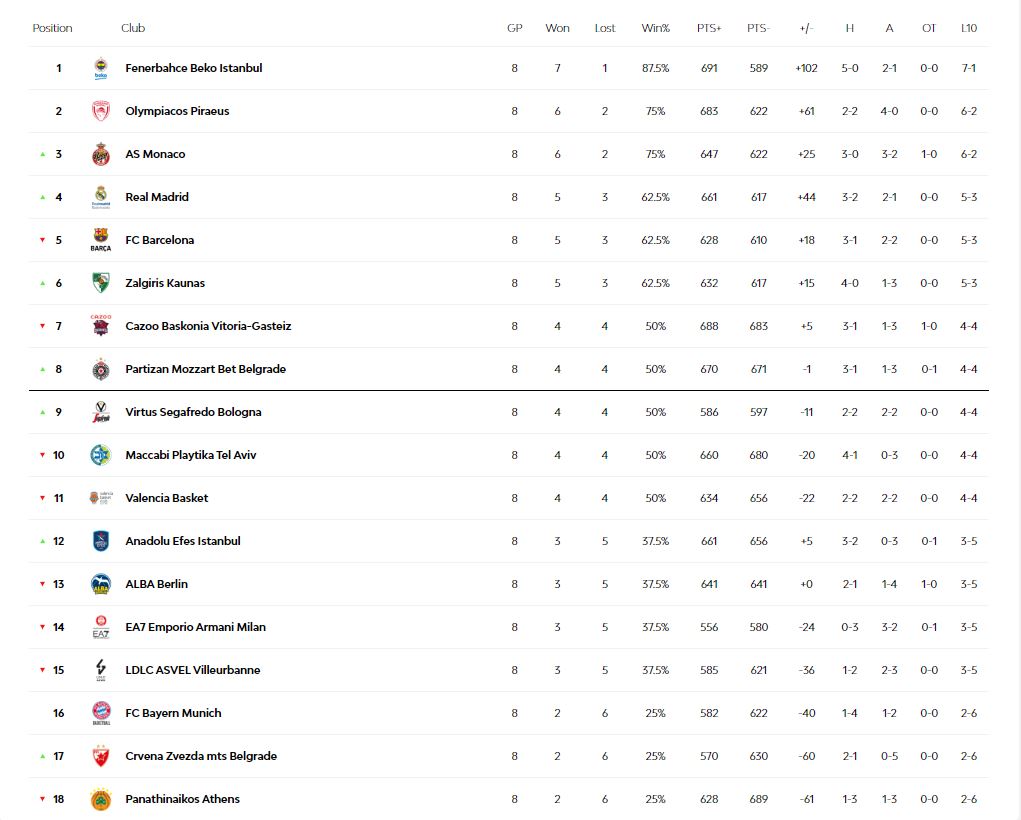
Task: Click the Won column header
Action: tap(557, 28)
